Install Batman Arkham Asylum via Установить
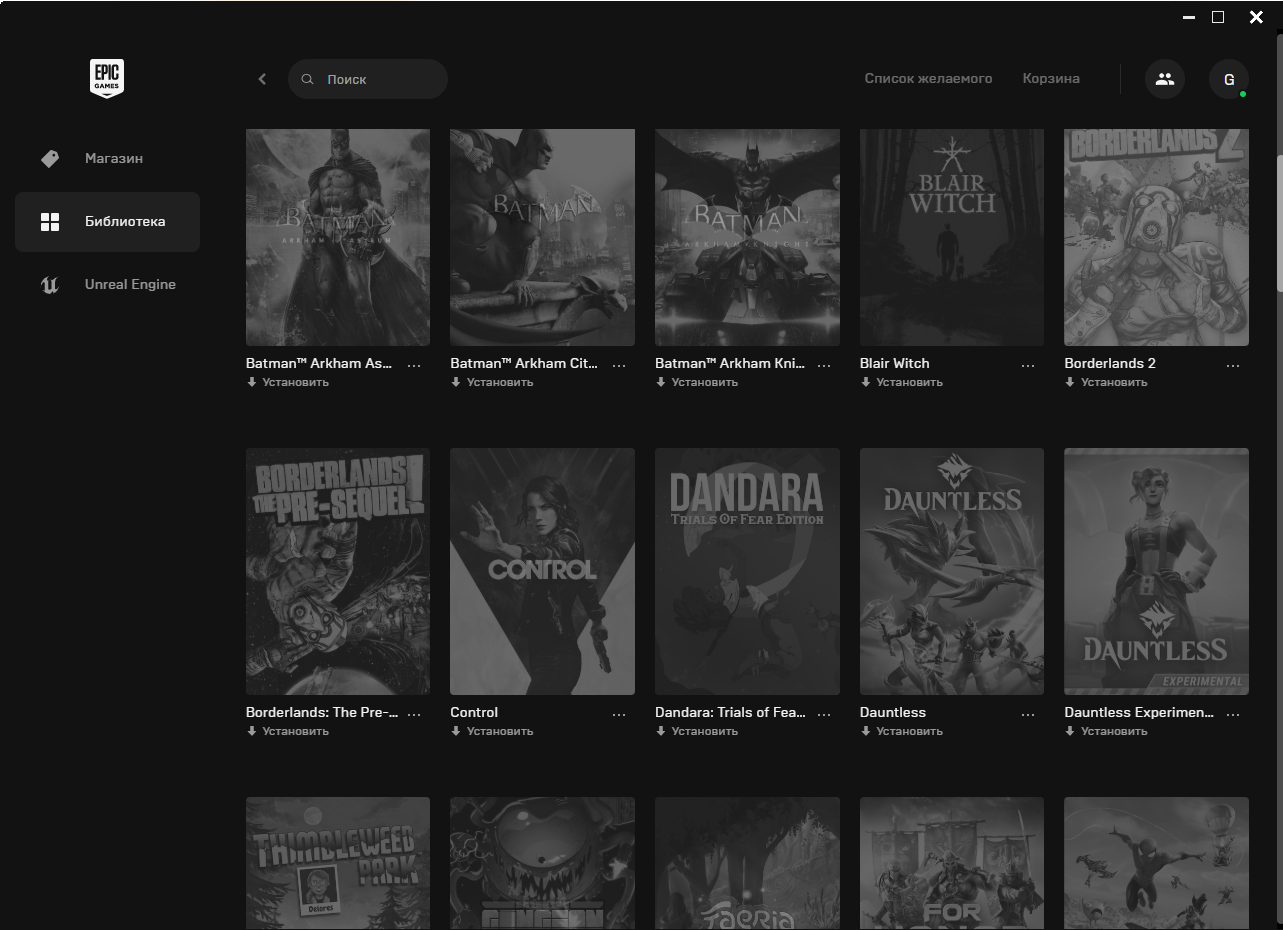1283x930 pixels. (x=288, y=382)
